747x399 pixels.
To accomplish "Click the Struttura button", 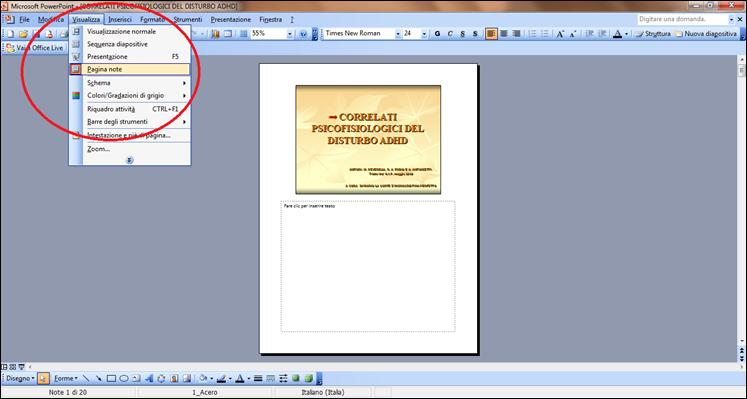I will point(654,34).
